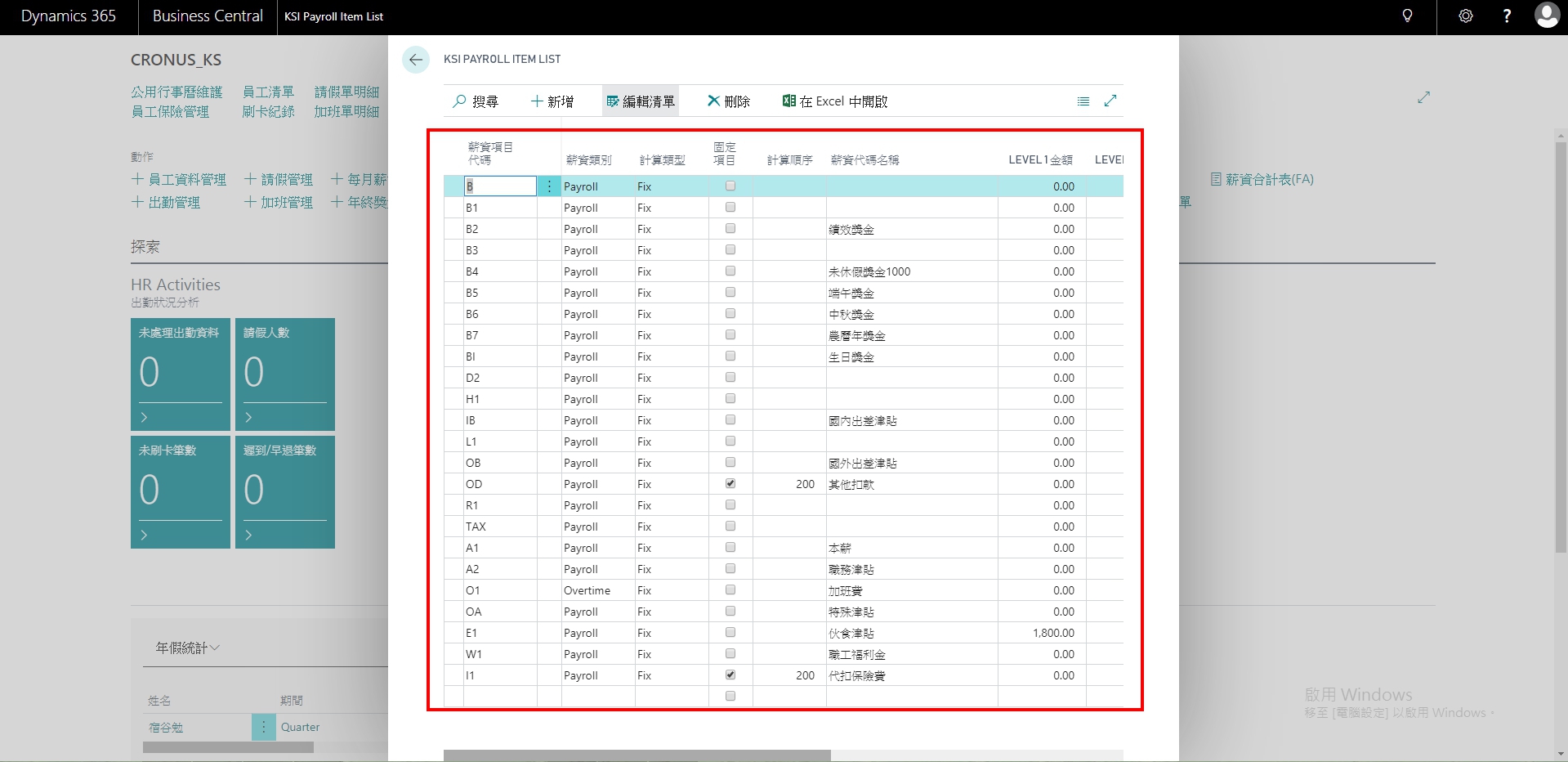1568x762 pixels.
Task: Open chevron on 未處理出勤資料 tile
Action: (x=144, y=418)
